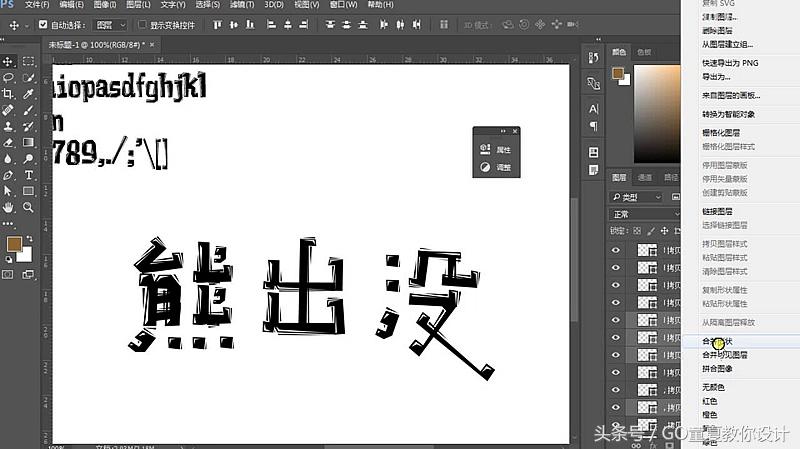Select the Hand tool
Screen dimensions: 800x449
[x=8, y=207]
